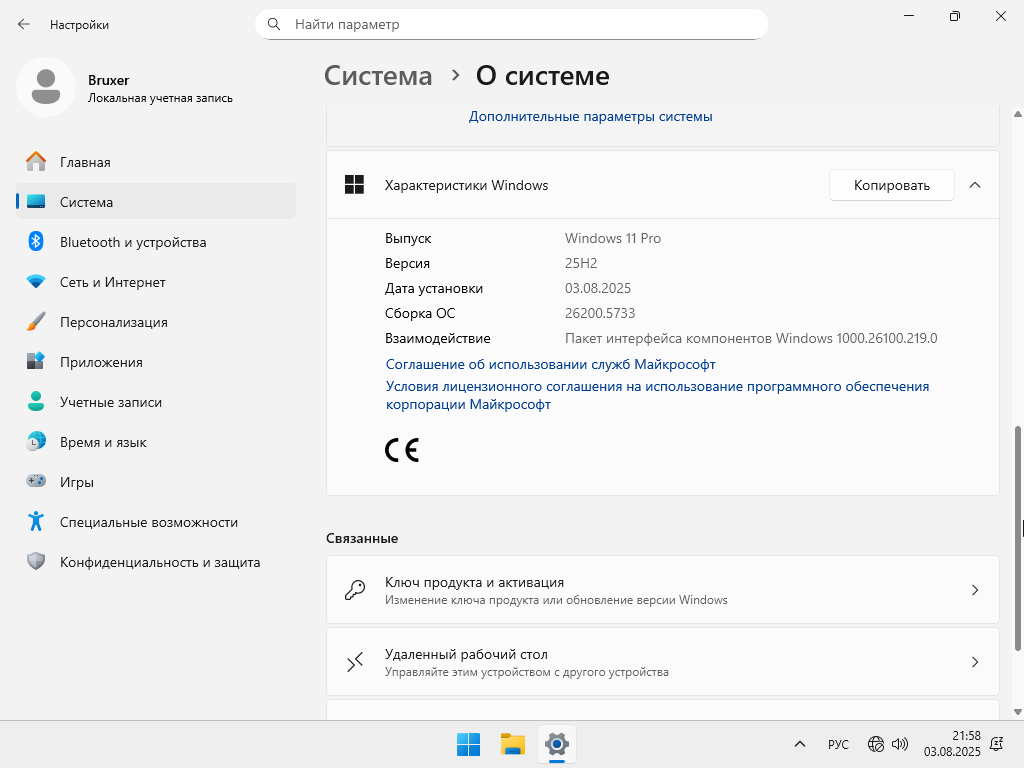Click the Специальные возможности accessibility icon
This screenshot has width=1024, height=768.
[36, 521]
